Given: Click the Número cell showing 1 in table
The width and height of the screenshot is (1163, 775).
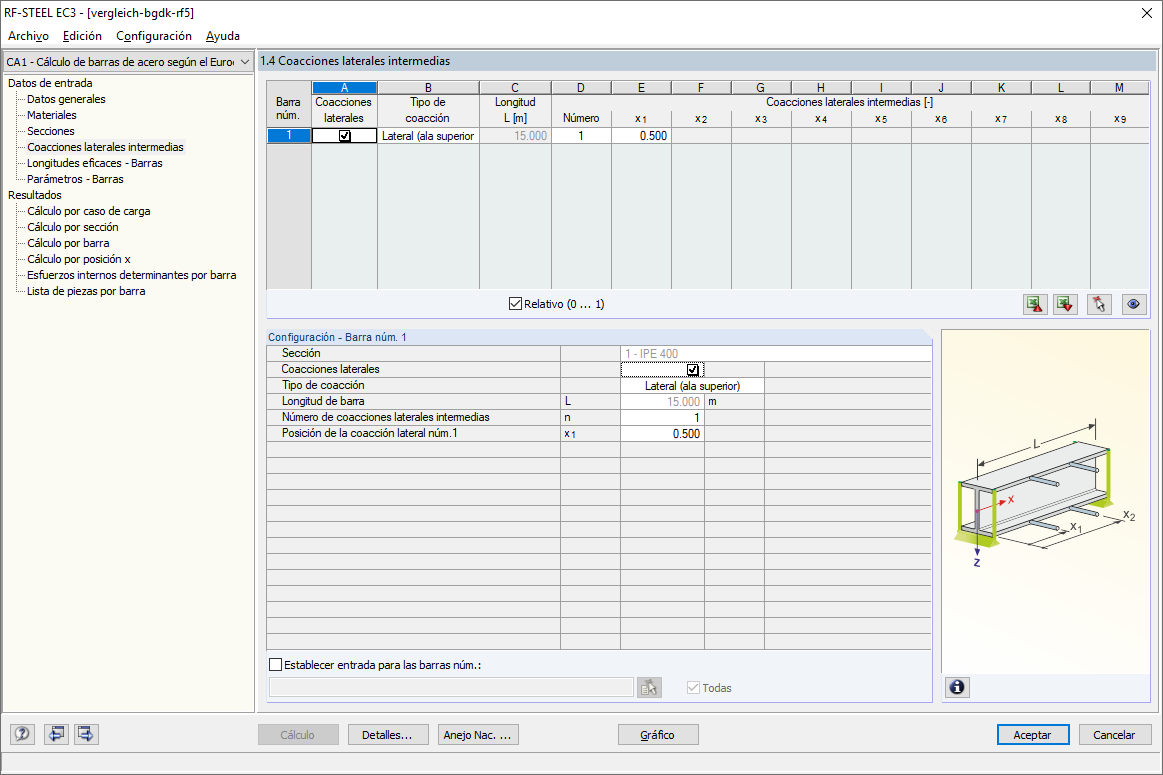Looking at the screenshot, I should tap(582, 136).
